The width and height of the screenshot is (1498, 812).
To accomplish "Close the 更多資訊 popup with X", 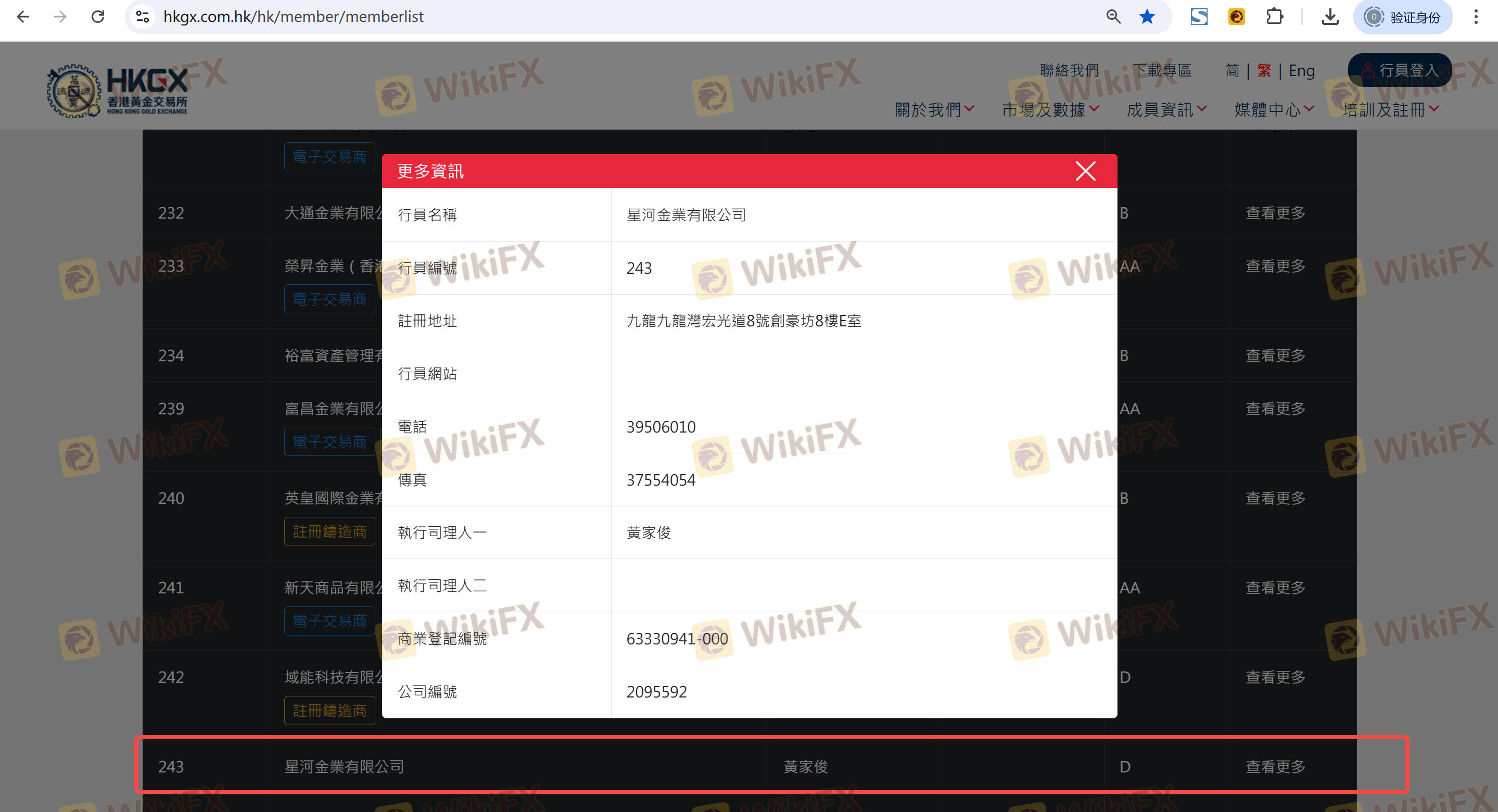I will (1085, 171).
